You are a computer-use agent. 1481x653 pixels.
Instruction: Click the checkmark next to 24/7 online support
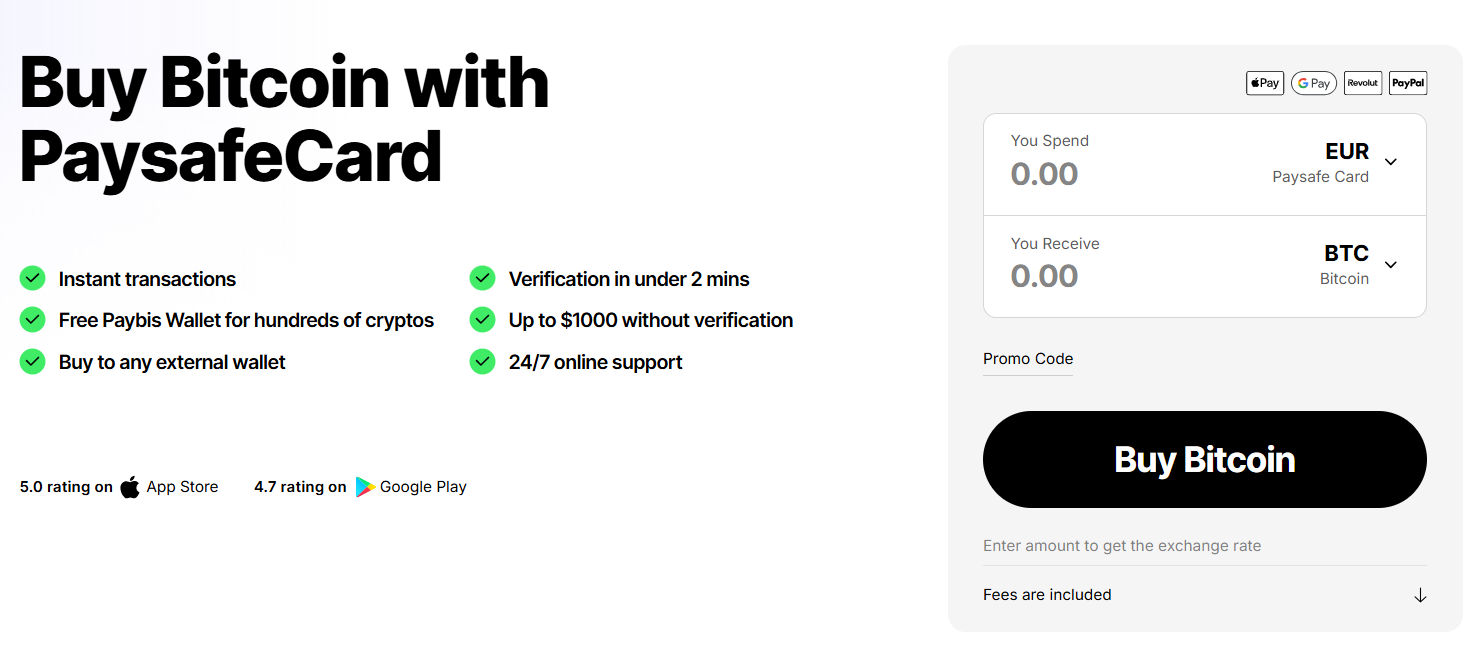[x=482, y=361]
